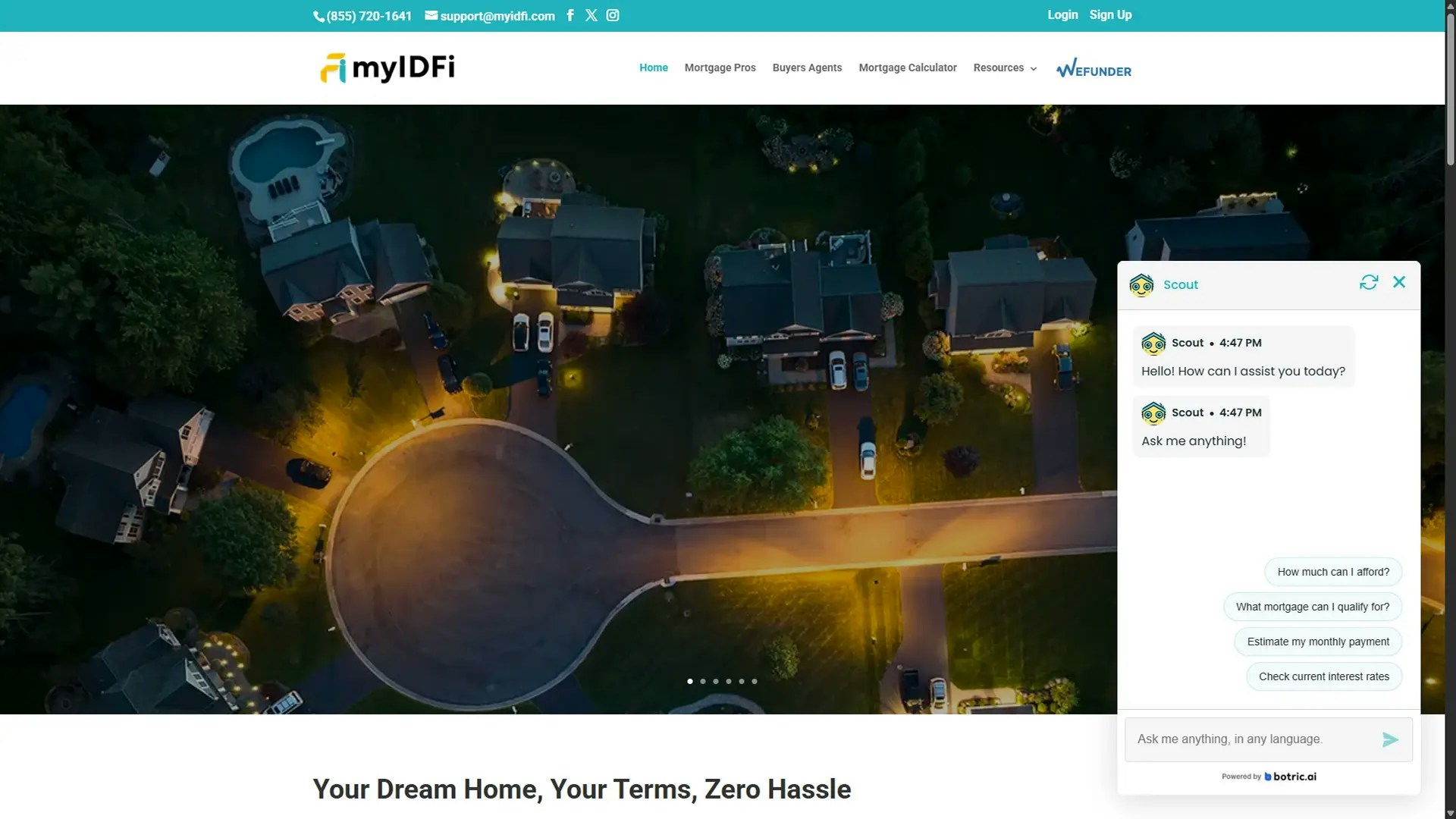Choose 'How much can I afford?' suggestion
1456x819 pixels.
[1333, 572]
